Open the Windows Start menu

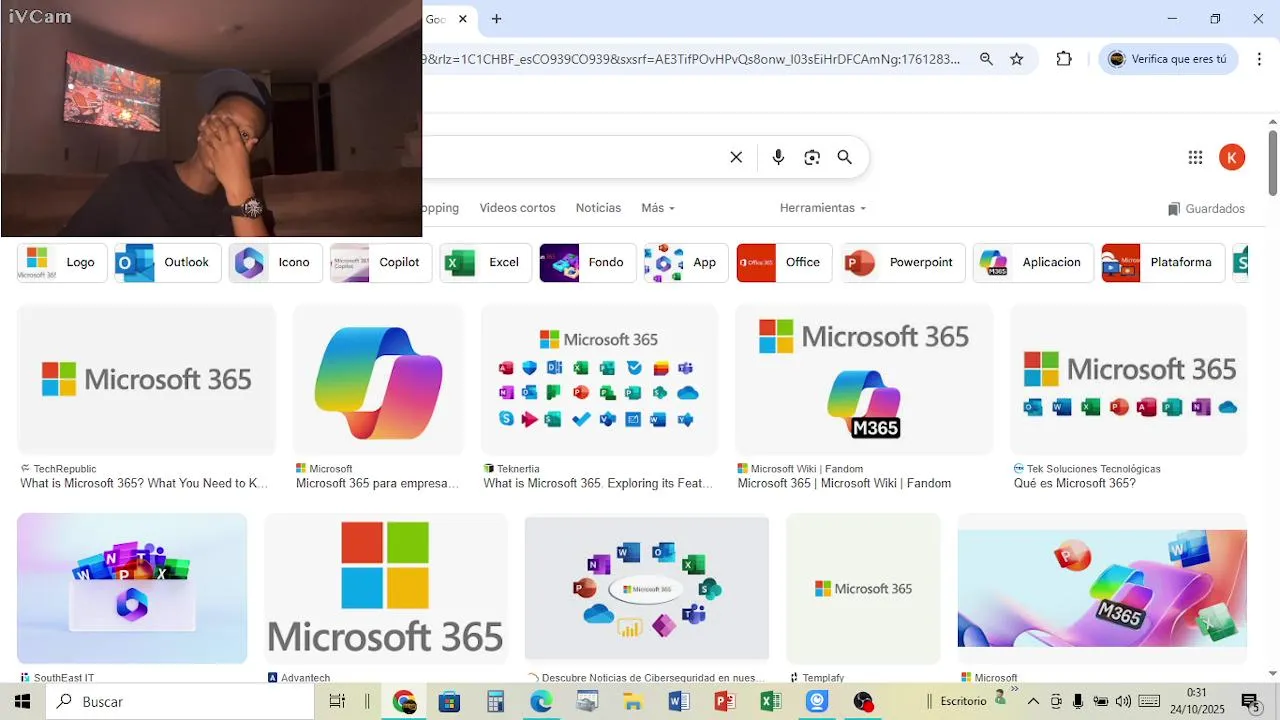coord(23,702)
